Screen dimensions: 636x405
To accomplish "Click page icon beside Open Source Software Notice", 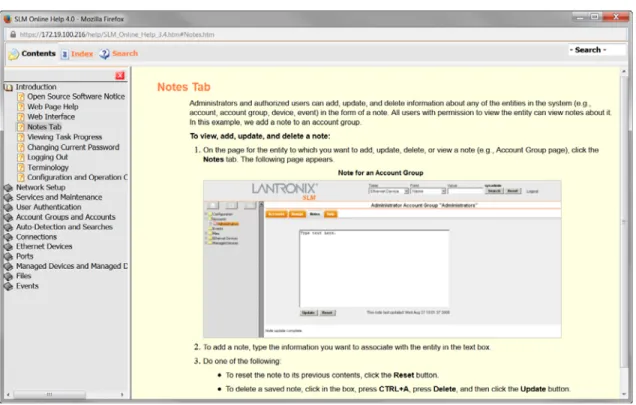I will click(21, 97).
